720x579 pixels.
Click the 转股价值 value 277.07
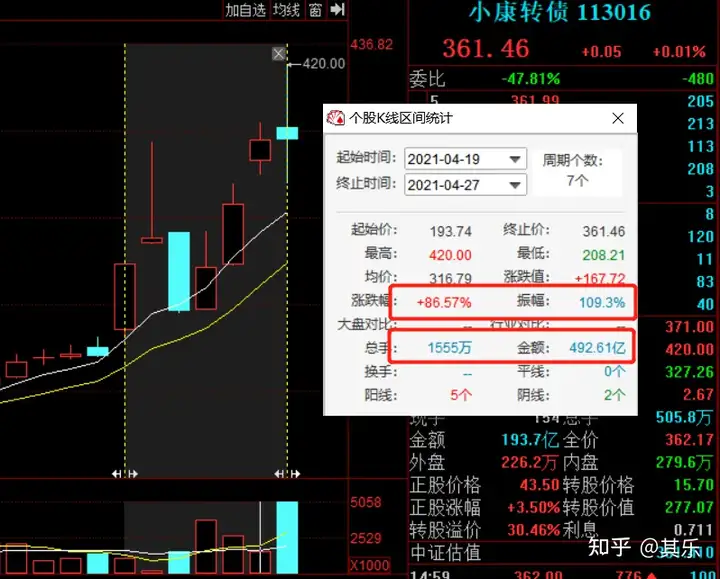689,507
